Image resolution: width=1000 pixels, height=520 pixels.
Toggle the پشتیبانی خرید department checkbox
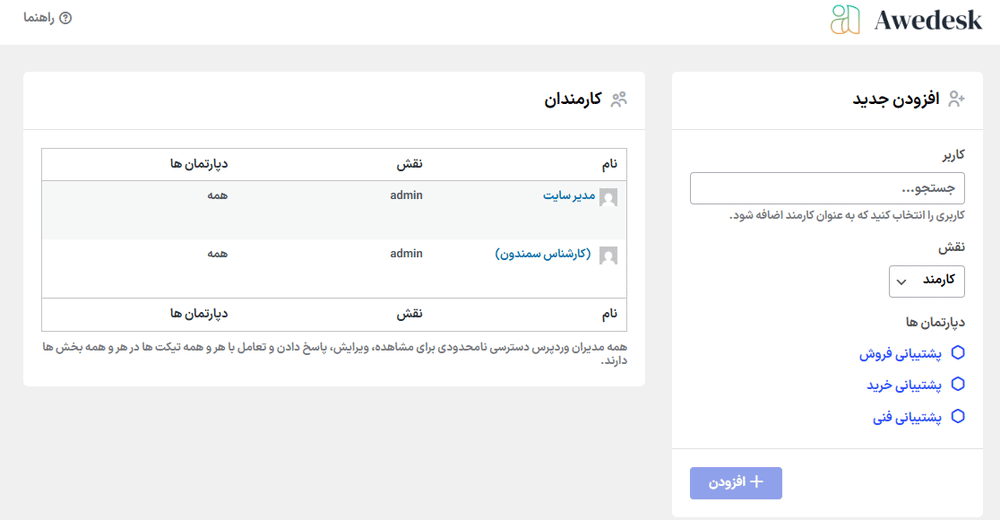pyautogui.click(x=958, y=385)
